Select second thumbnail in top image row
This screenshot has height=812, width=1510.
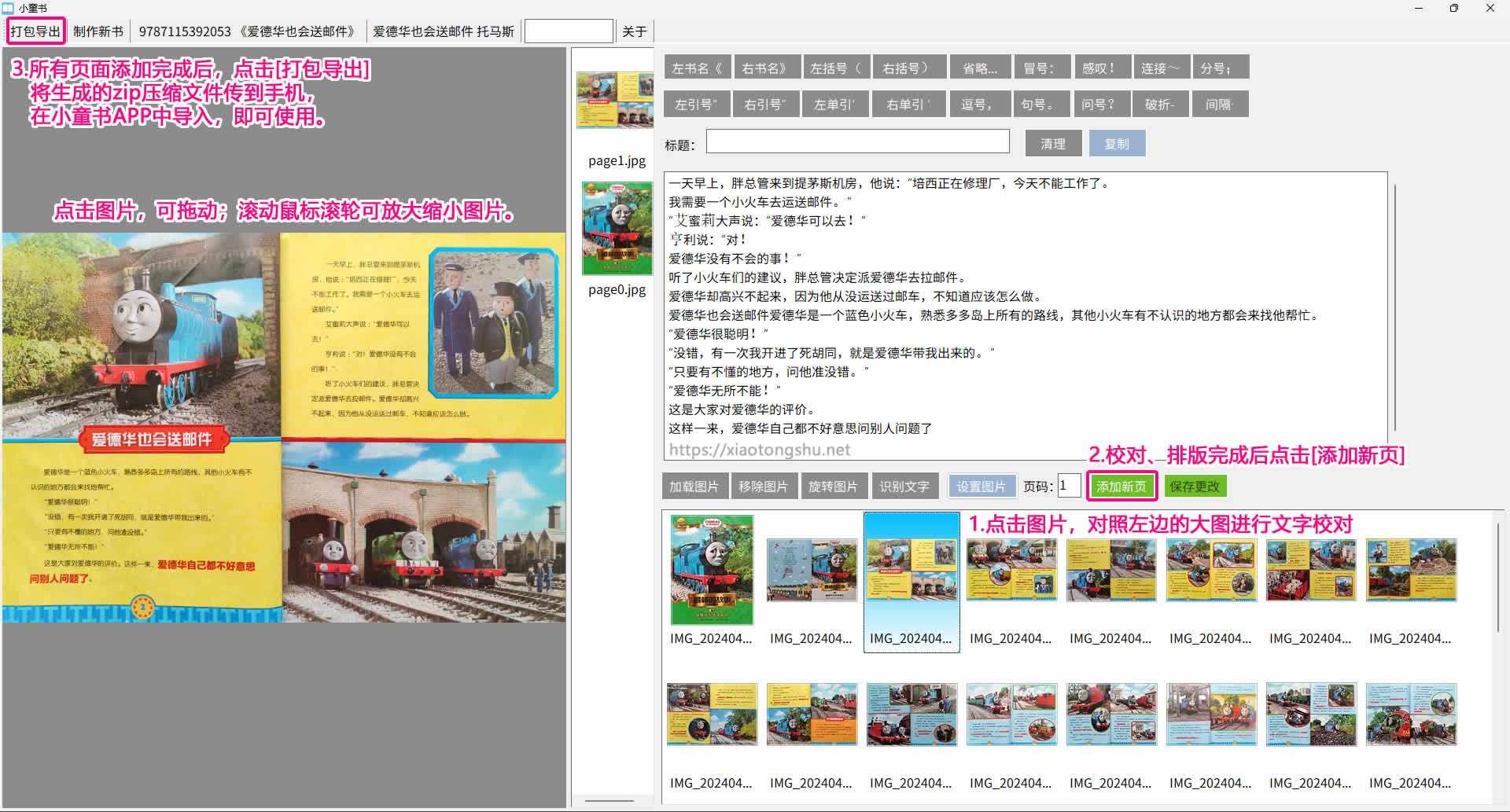point(812,581)
